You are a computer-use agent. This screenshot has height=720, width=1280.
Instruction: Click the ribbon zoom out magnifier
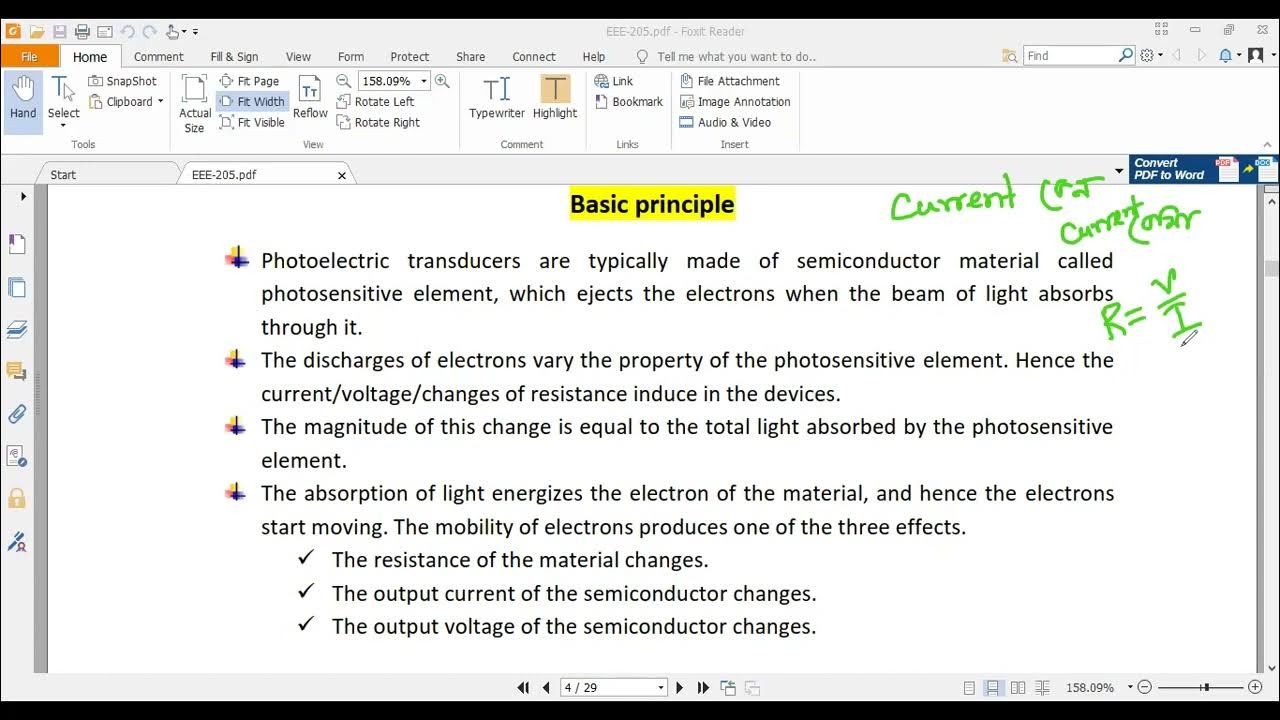coord(343,81)
